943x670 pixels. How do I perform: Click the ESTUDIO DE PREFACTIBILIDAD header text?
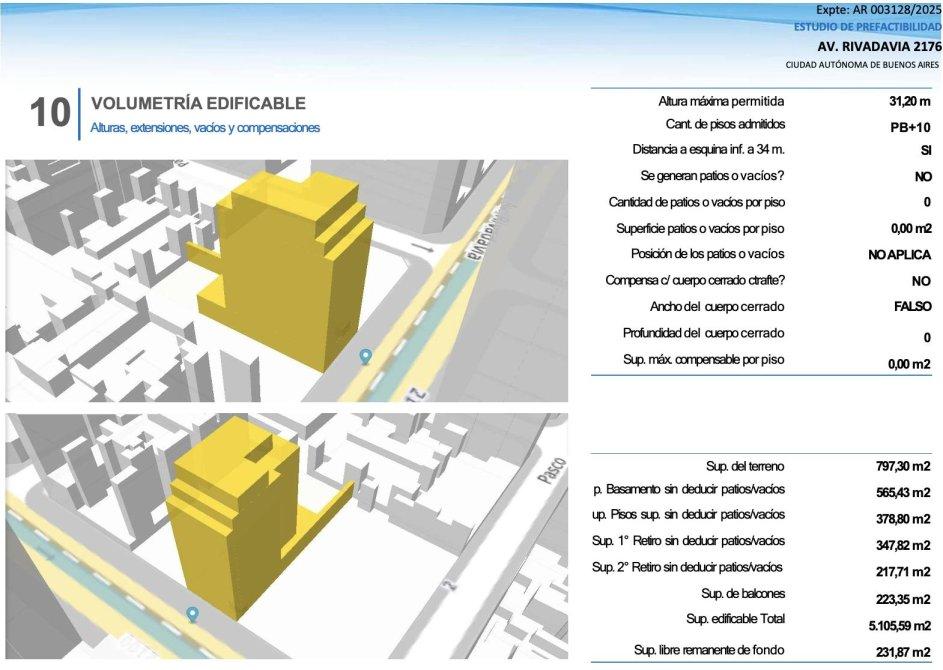(x=867, y=27)
